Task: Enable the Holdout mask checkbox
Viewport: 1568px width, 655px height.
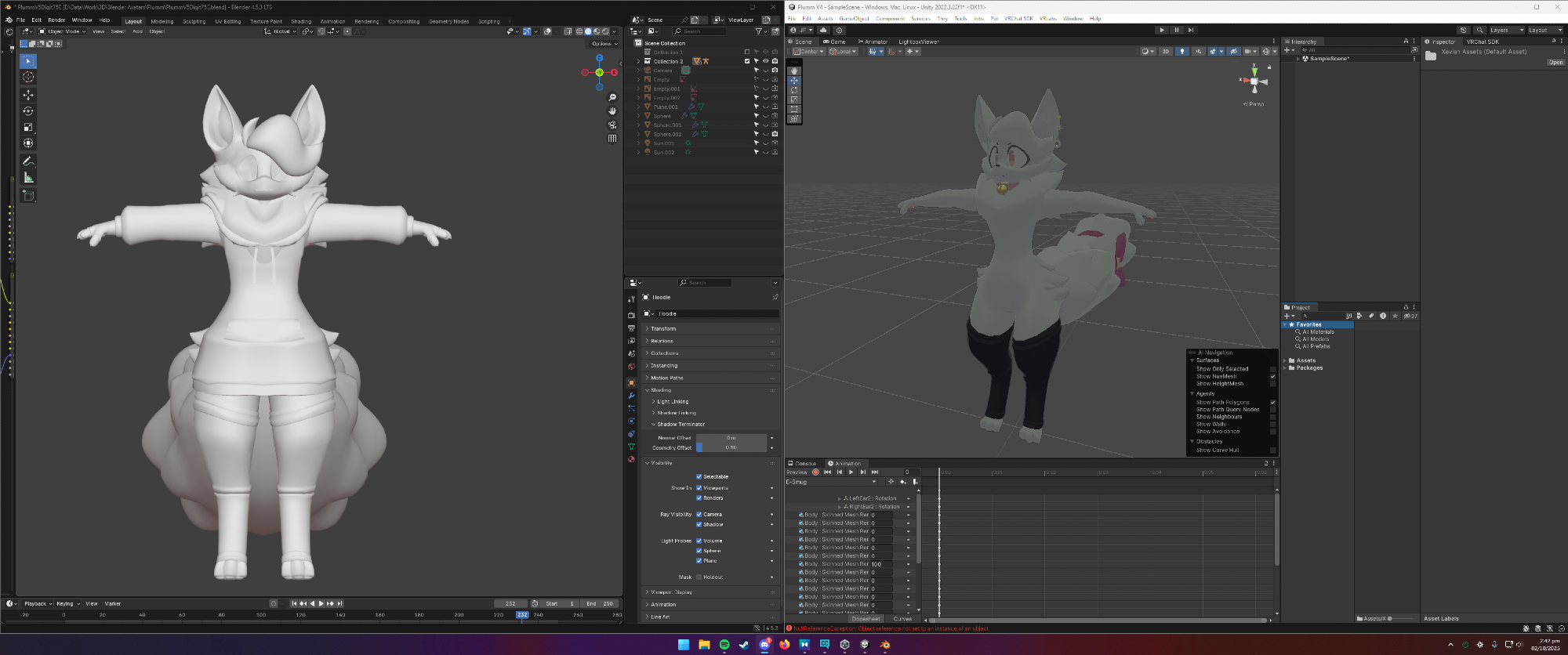Action: pyautogui.click(x=699, y=577)
